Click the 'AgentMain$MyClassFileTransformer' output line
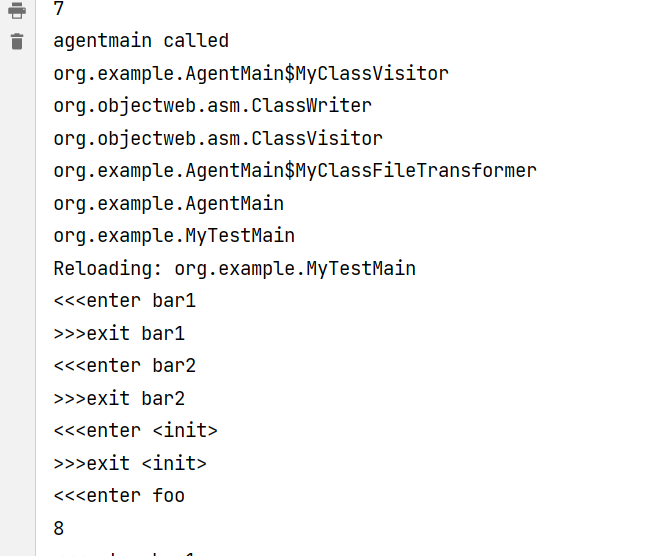Screen dimensions: 648x556 (295, 171)
